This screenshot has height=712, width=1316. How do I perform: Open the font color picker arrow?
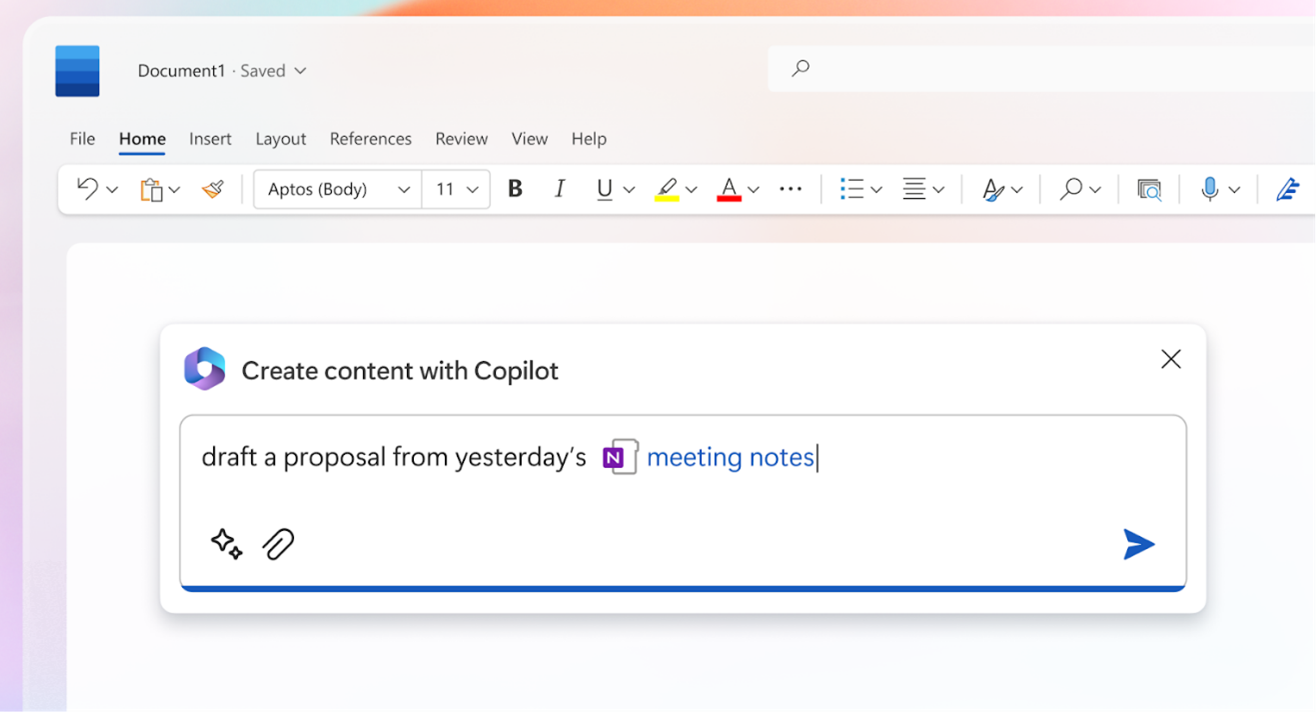753,190
